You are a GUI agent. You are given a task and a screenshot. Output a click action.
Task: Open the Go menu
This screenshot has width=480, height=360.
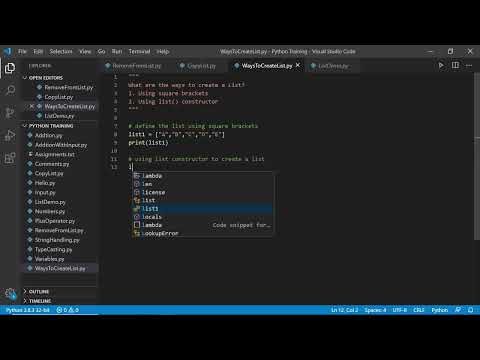tap(101, 51)
